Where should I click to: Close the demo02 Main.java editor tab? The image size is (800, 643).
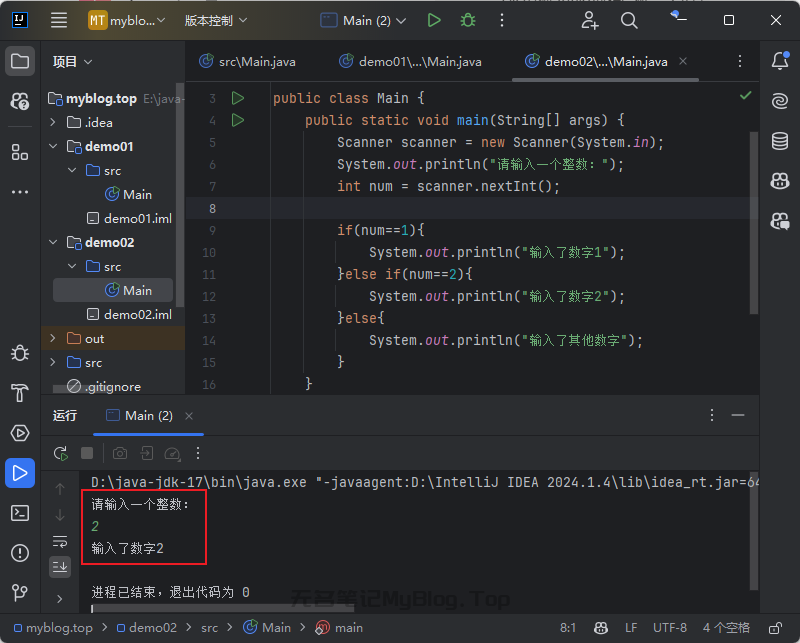(683, 61)
